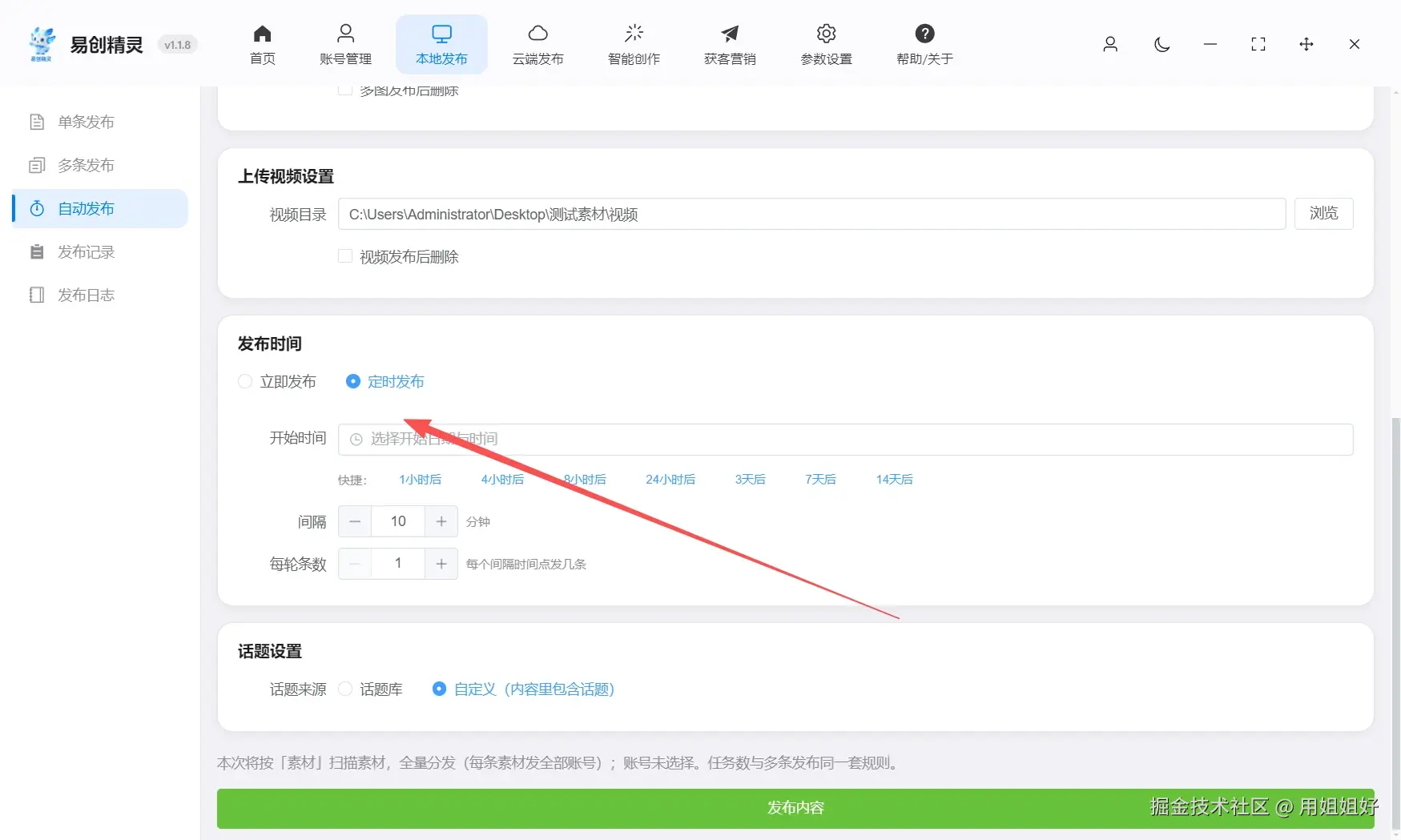Open 帮助/关于 help section
Image resolution: width=1401 pixels, height=840 pixels.
click(924, 44)
